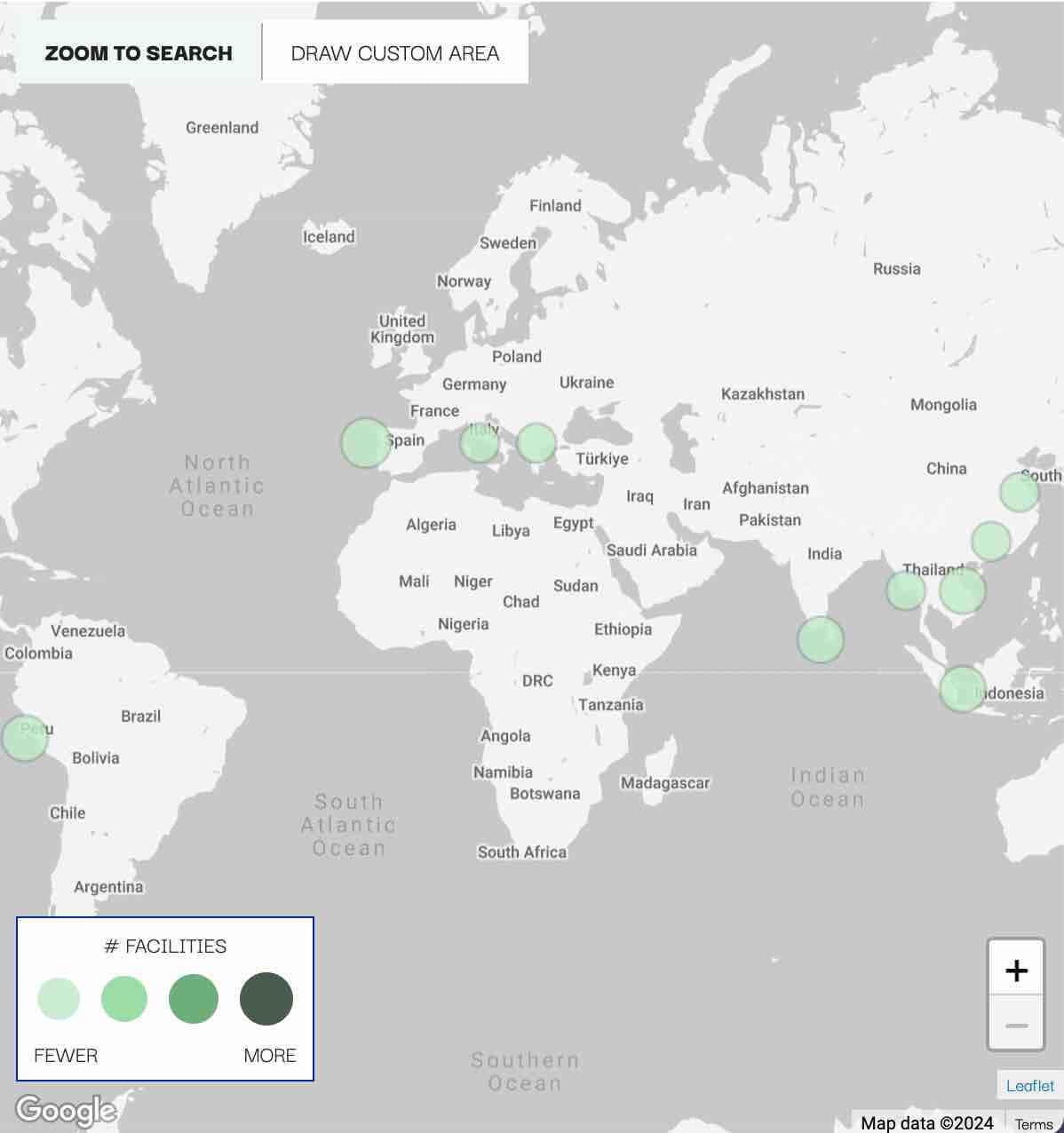Open the map Terms link
The height and width of the screenshot is (1133, 1064).
coord(1034,1124)
